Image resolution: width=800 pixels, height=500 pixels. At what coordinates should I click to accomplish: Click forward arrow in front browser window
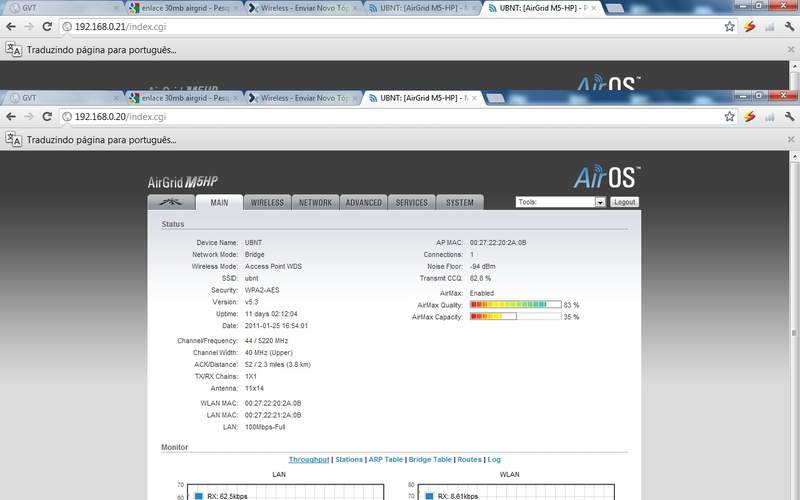click(29, 116)
